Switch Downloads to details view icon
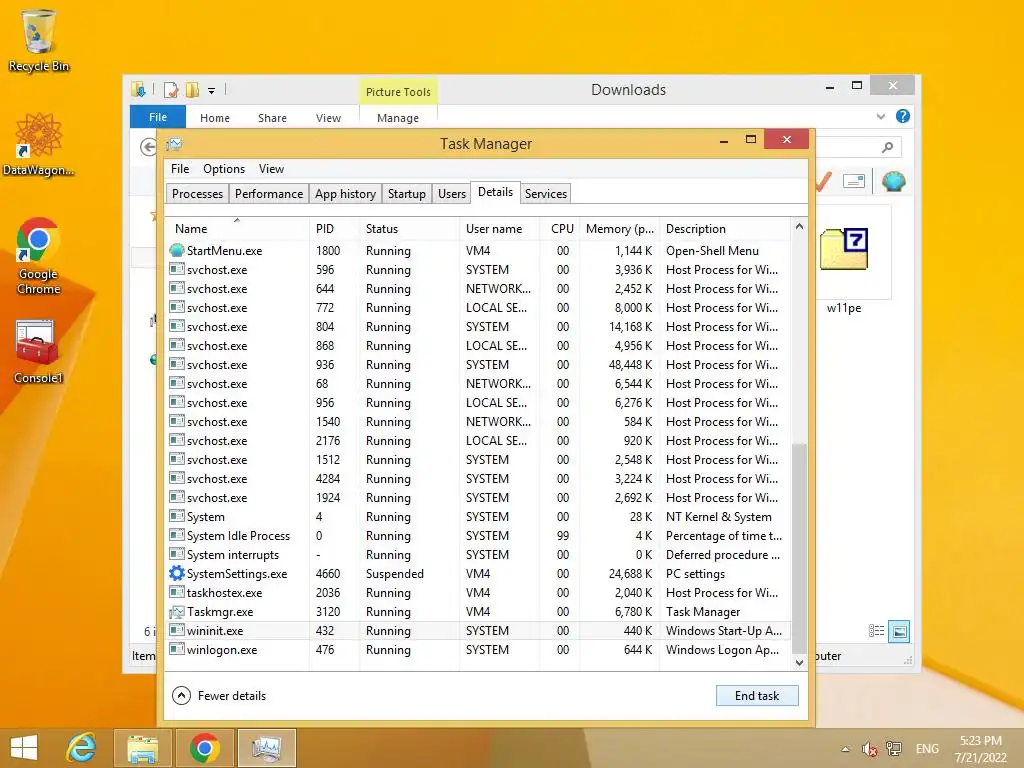This screenshot has height=768, width=1024. [876, 631]
